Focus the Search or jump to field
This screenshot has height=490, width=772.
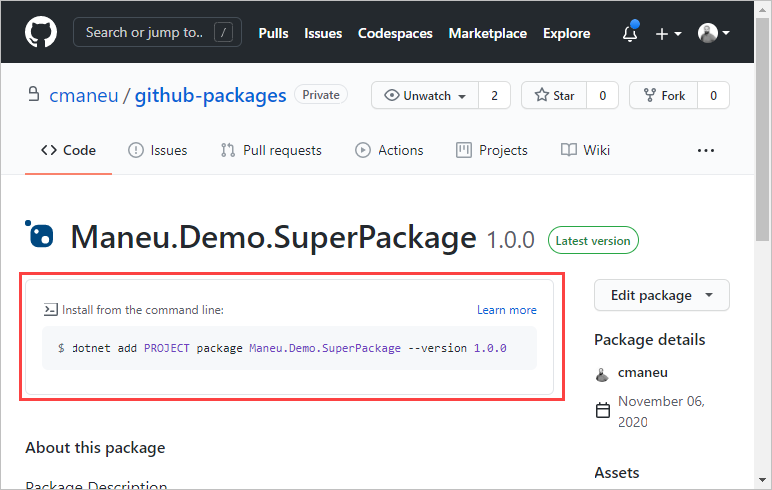click(x=157, y=33)
